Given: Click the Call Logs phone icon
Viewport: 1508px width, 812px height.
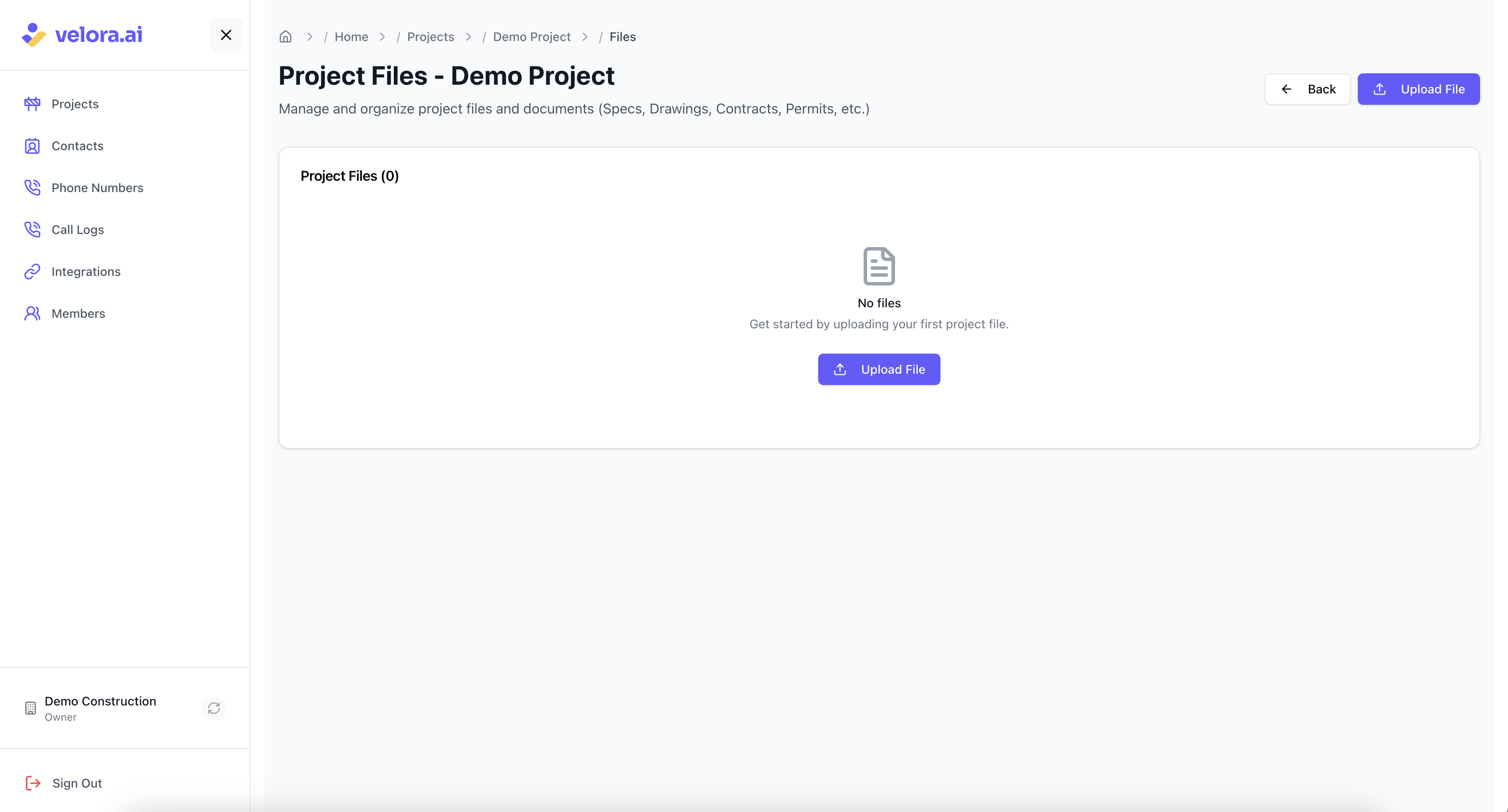Looking at the screenshot, I should tap(32, 230).
